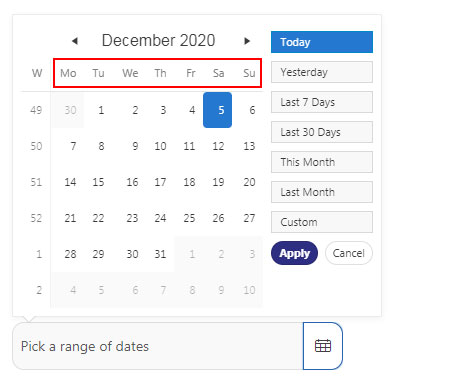Go to previous month arrow
459x389 pixels.
click(x=75, y=41)
